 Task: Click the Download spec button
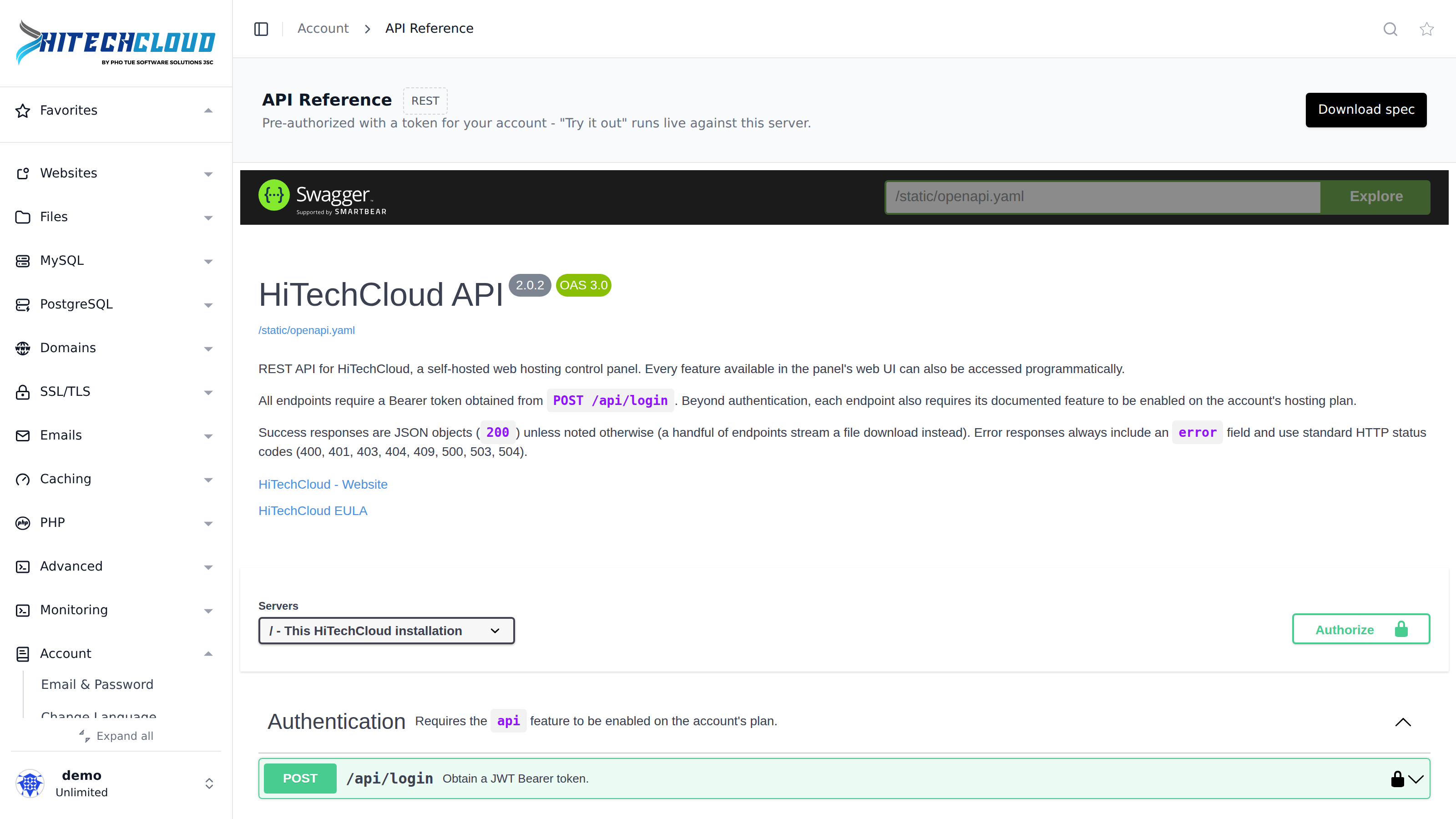1365,110
